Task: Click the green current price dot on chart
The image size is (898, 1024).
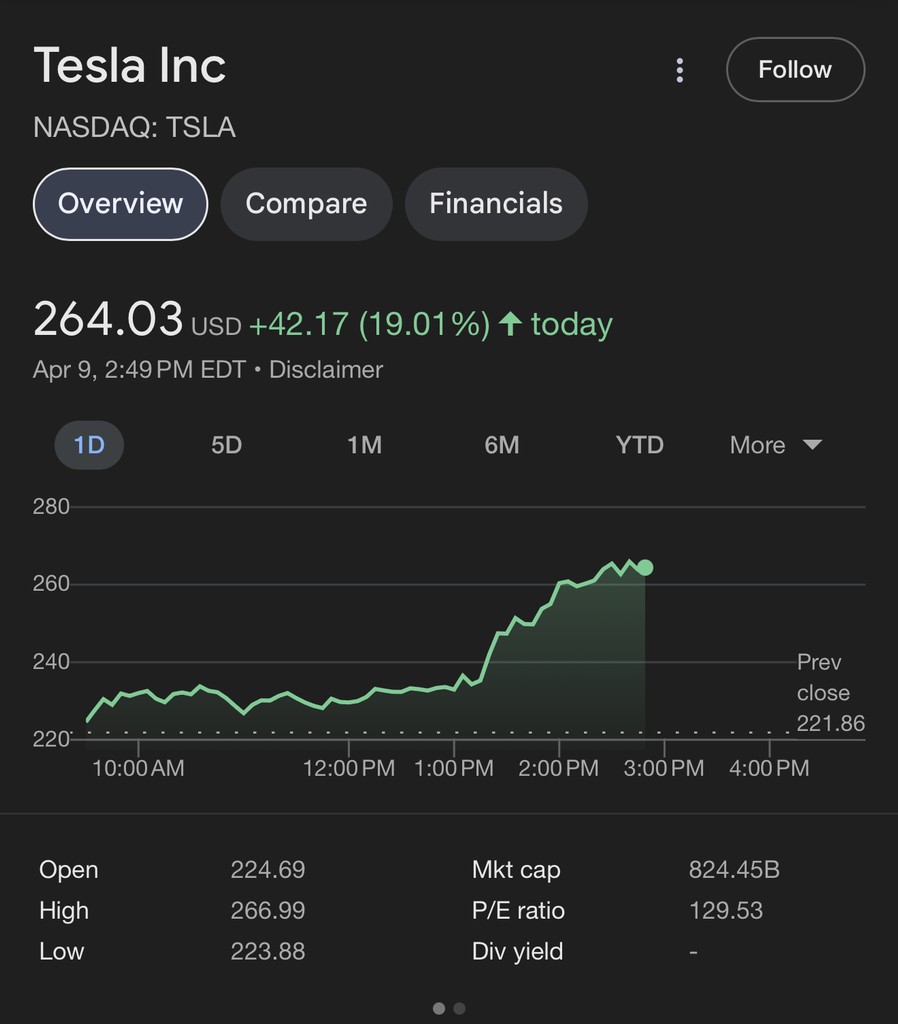Action: coord(645,568)
